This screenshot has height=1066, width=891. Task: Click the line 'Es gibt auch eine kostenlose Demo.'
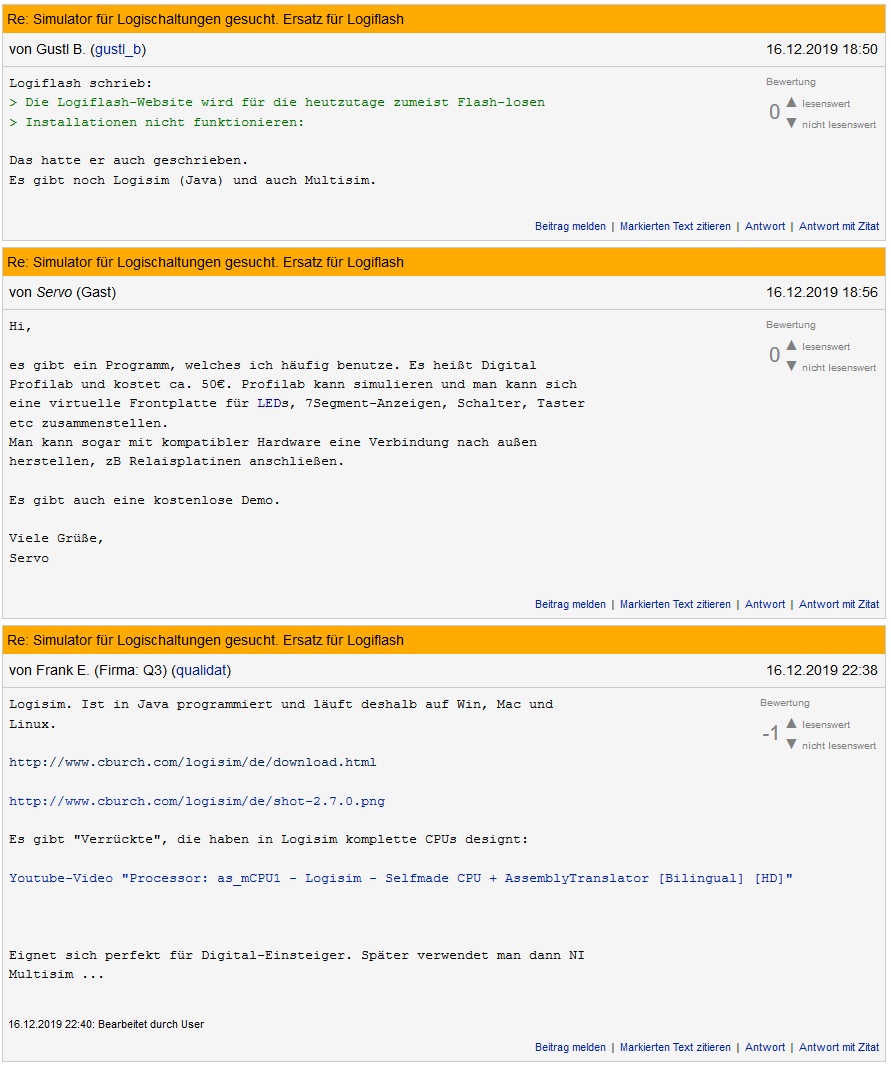click(x=144, y=500)
